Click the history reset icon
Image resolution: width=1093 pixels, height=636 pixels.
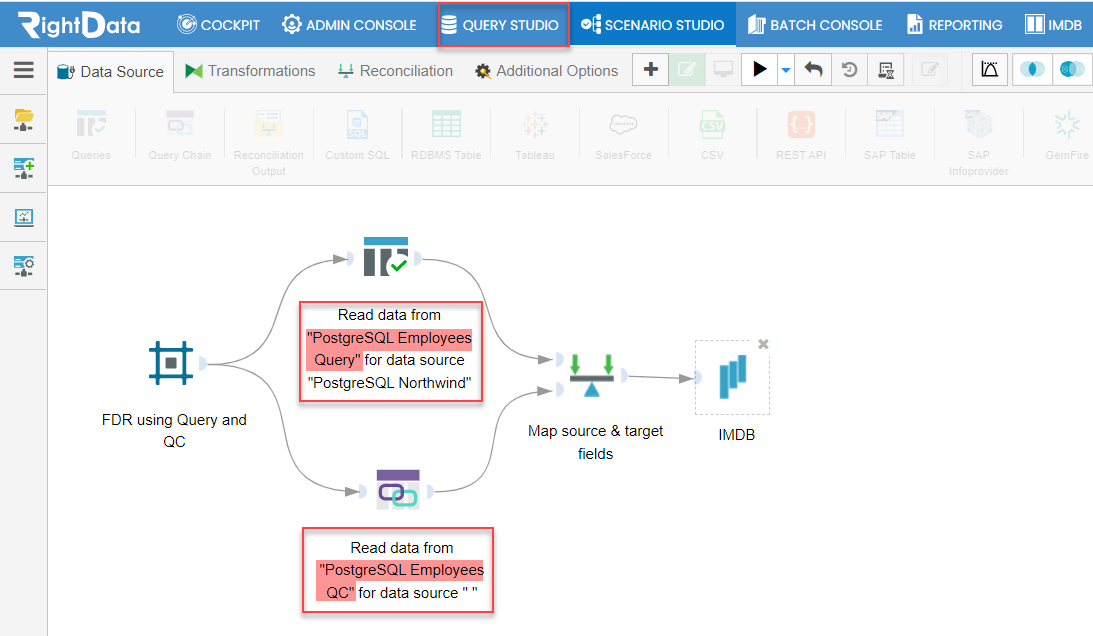click(x=849, y=70)
